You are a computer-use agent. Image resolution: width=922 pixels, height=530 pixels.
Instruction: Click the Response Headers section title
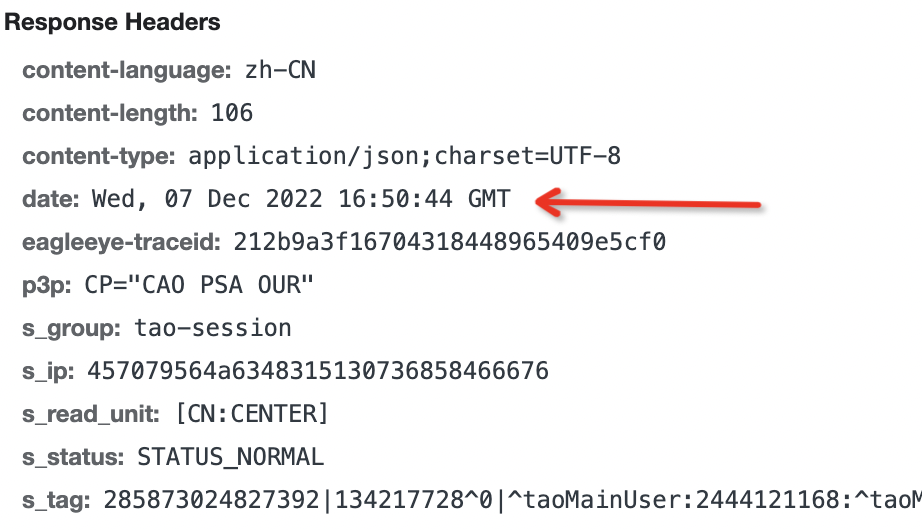pos(112,23)
